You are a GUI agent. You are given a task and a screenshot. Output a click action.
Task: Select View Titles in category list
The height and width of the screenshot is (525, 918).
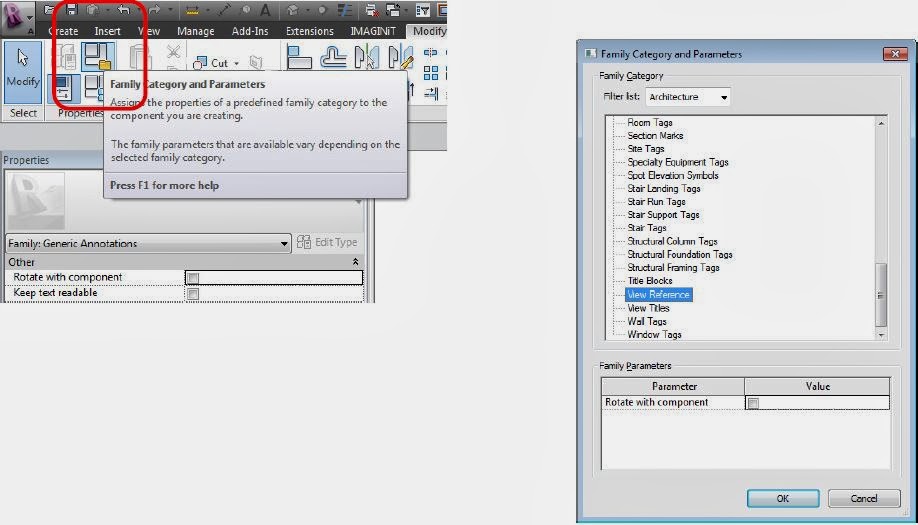pyautogui.click(x=648, y=308)
